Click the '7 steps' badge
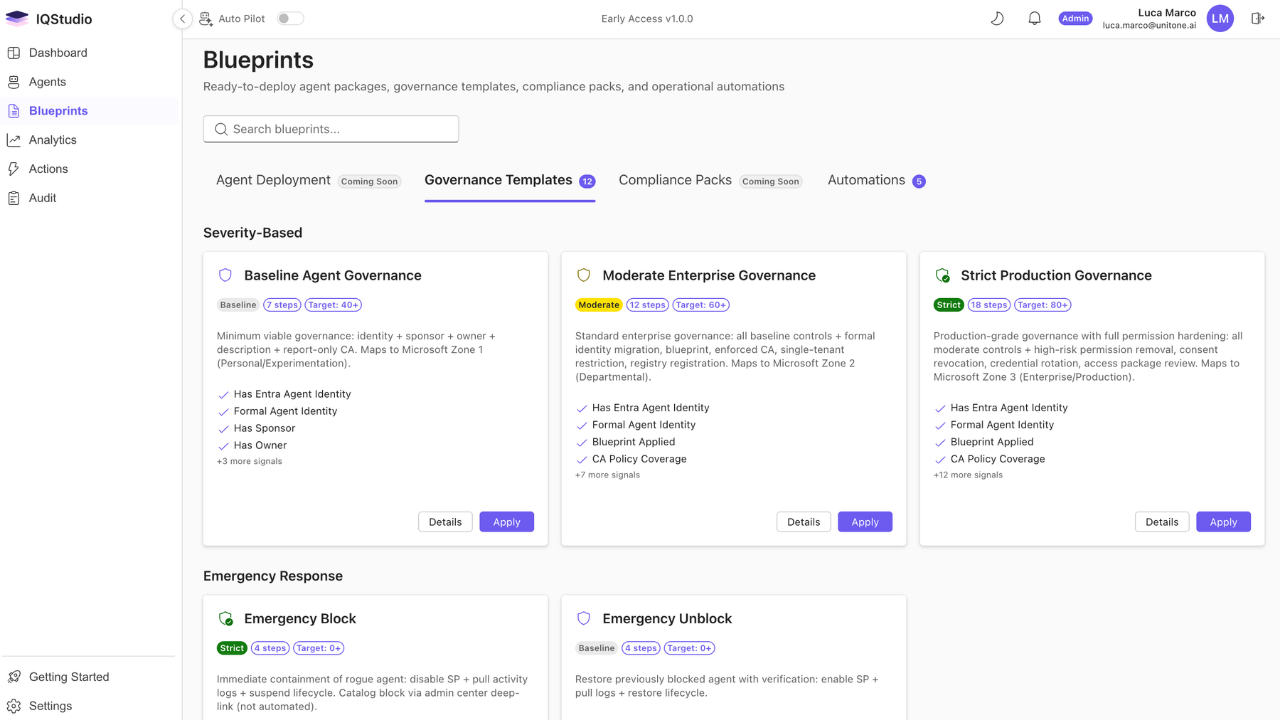Screen dimensions: 1280x720 282,305
